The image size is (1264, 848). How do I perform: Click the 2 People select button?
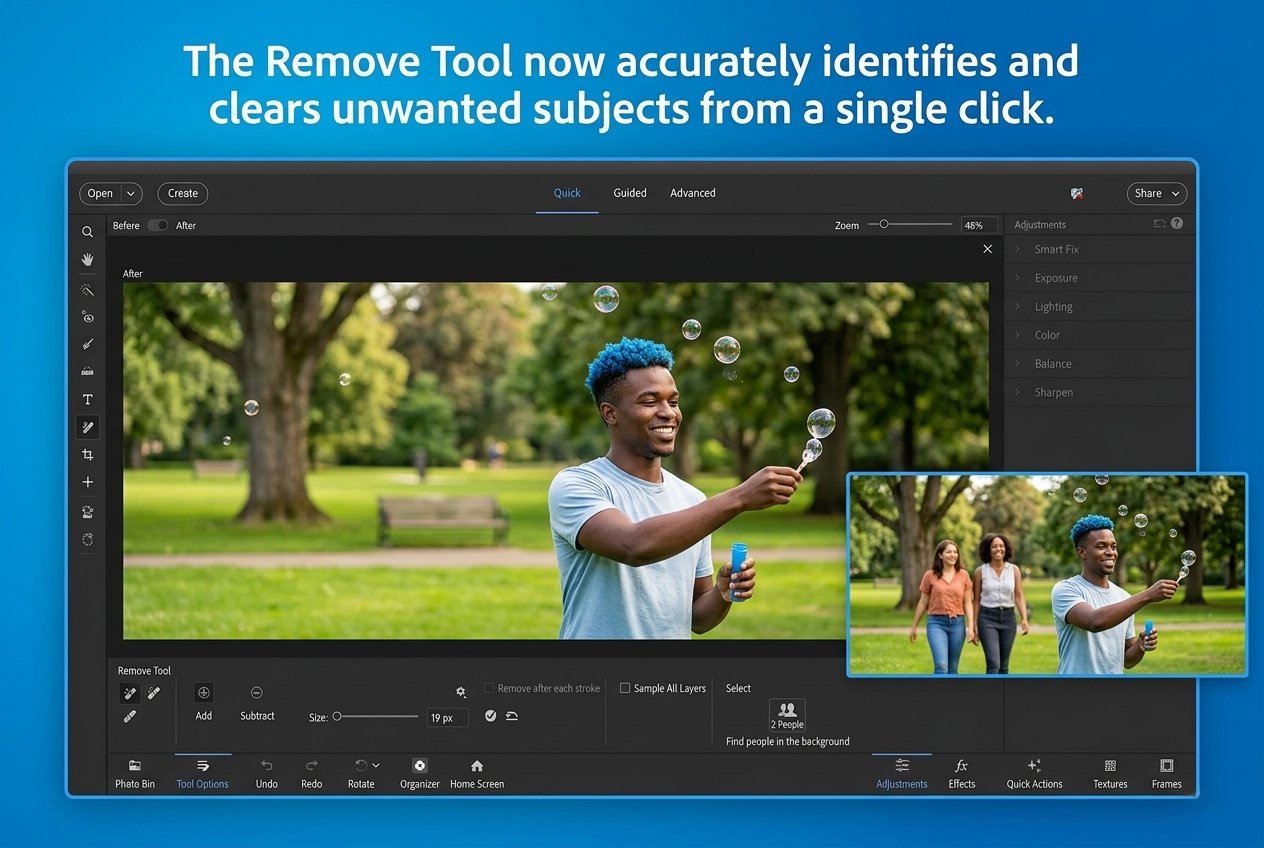point(787,714)
